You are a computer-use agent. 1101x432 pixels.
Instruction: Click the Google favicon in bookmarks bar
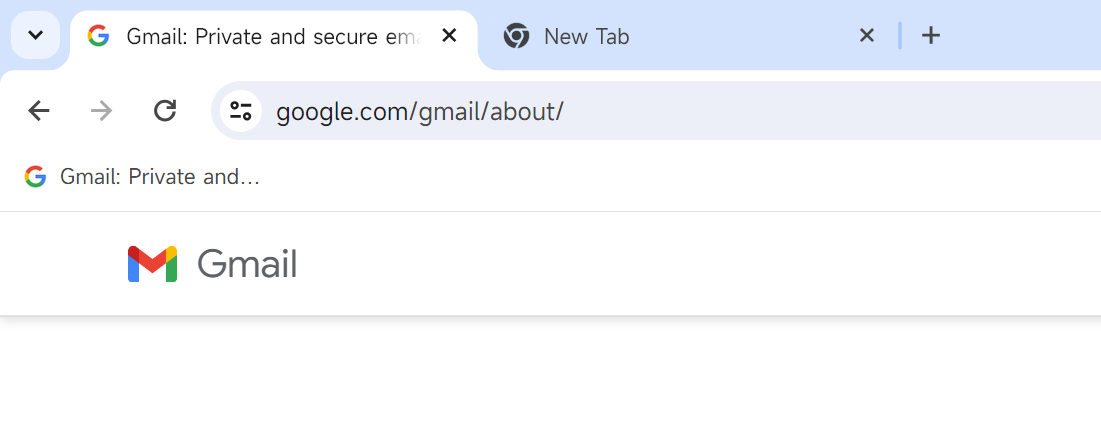pyautogui.click(x=35, y=176)
